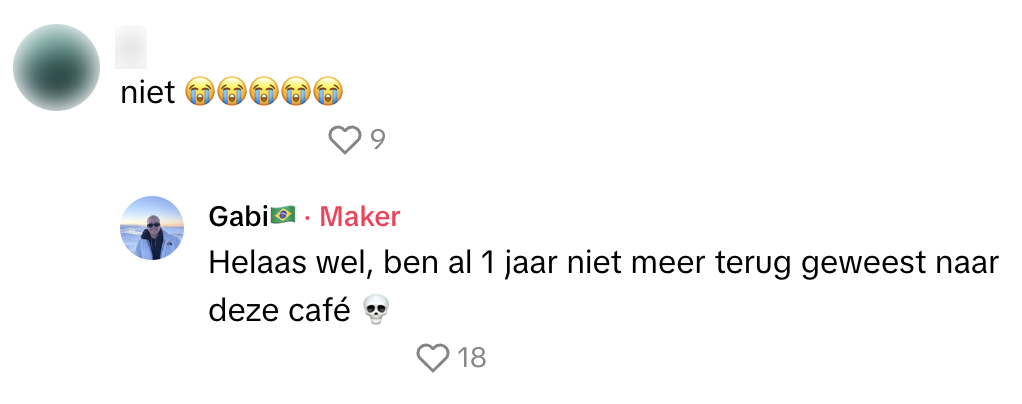Click the red Maker badge
This screenshot has height=404, width=1022.
[359, 216]
